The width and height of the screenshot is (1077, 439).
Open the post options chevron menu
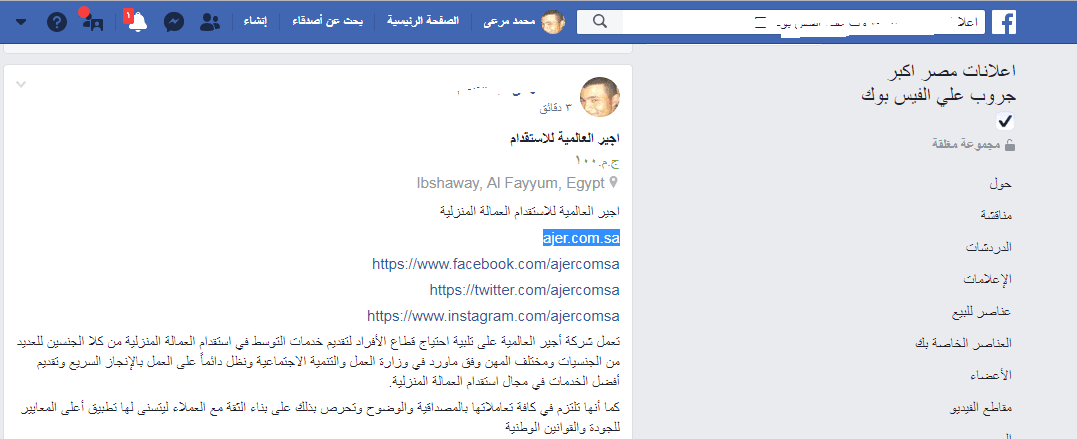click(x=21, y=84)
